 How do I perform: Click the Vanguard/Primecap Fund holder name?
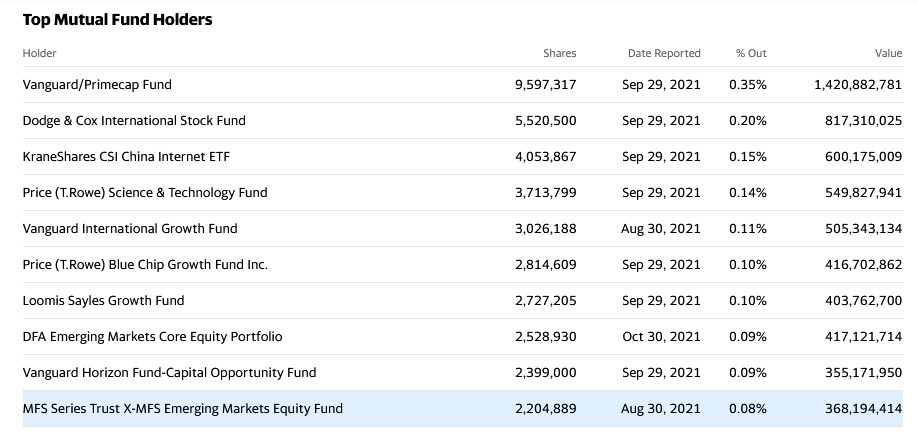(97, 85)
